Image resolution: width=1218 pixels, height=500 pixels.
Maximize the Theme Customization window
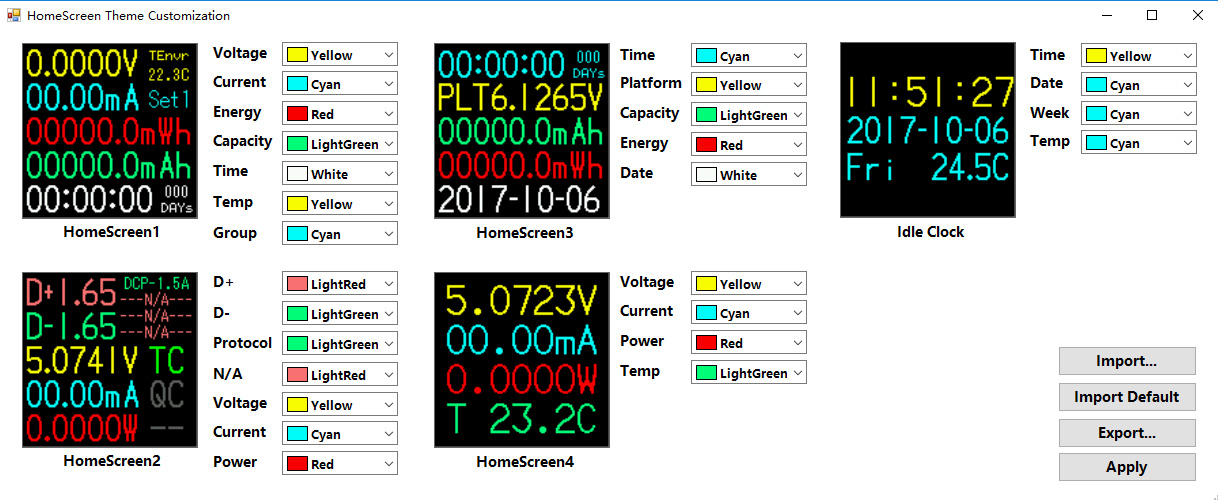1152,15
